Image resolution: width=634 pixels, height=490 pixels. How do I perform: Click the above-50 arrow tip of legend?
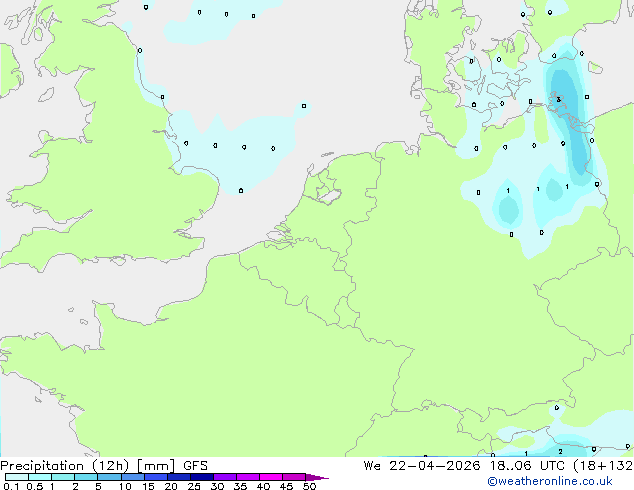317,477
